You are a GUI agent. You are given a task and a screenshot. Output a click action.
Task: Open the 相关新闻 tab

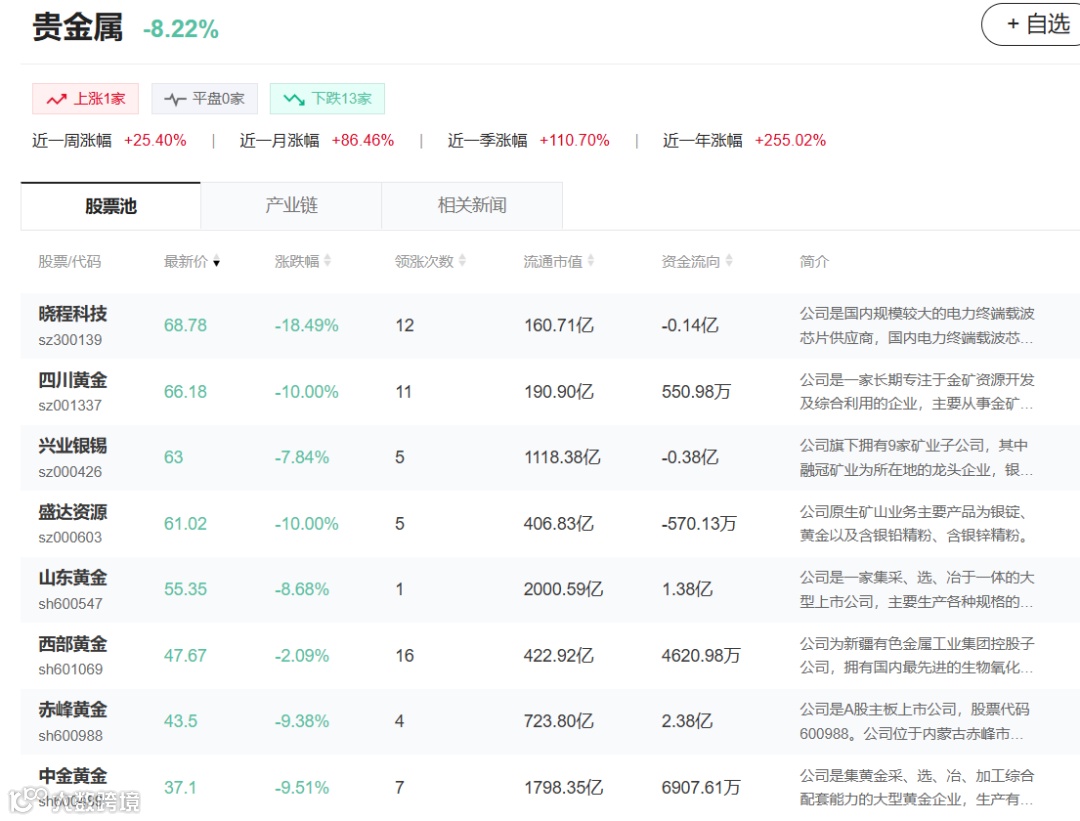(x=472, y=206)
